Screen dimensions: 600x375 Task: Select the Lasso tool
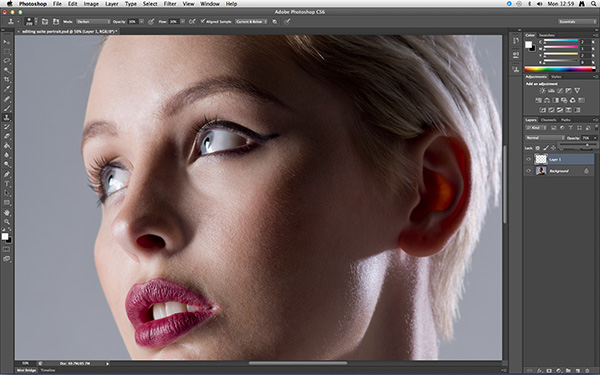tap(7, 61)
